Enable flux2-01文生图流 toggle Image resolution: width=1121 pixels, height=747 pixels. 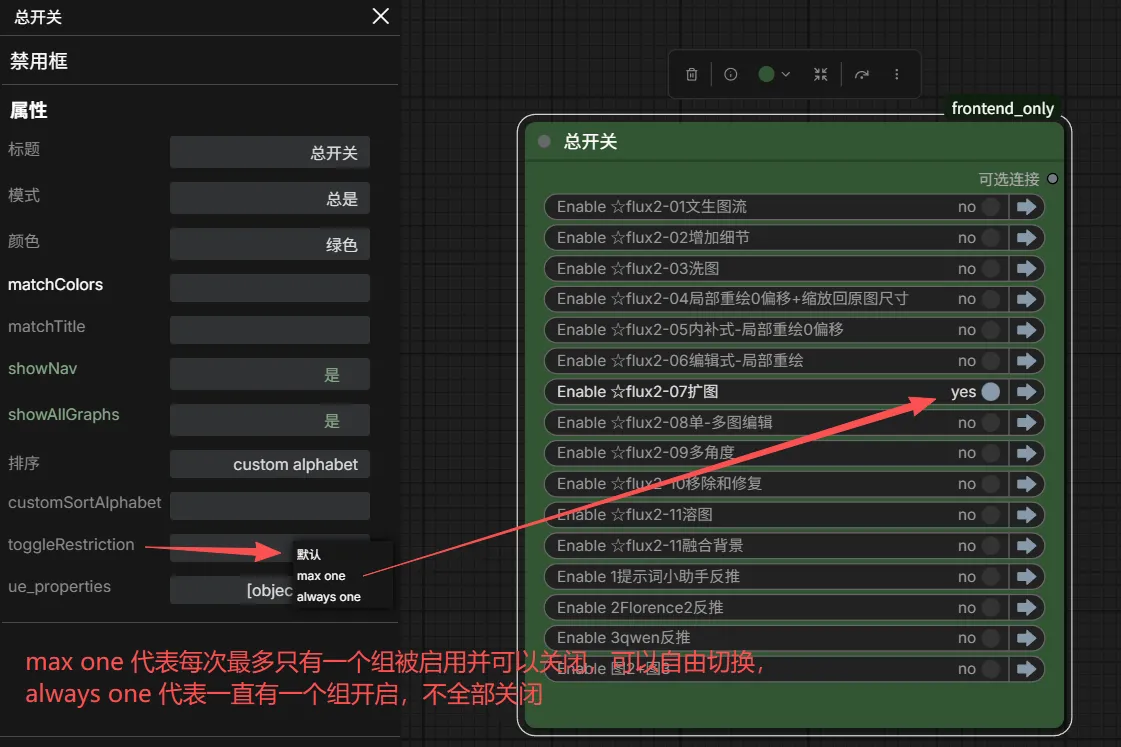(x=990, y=207)
